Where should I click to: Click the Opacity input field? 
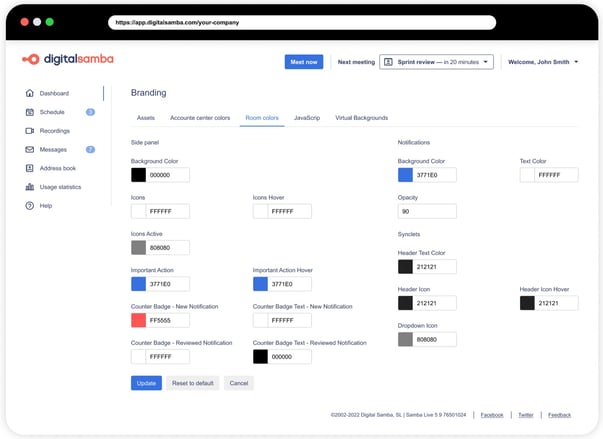tap(427, 212)
